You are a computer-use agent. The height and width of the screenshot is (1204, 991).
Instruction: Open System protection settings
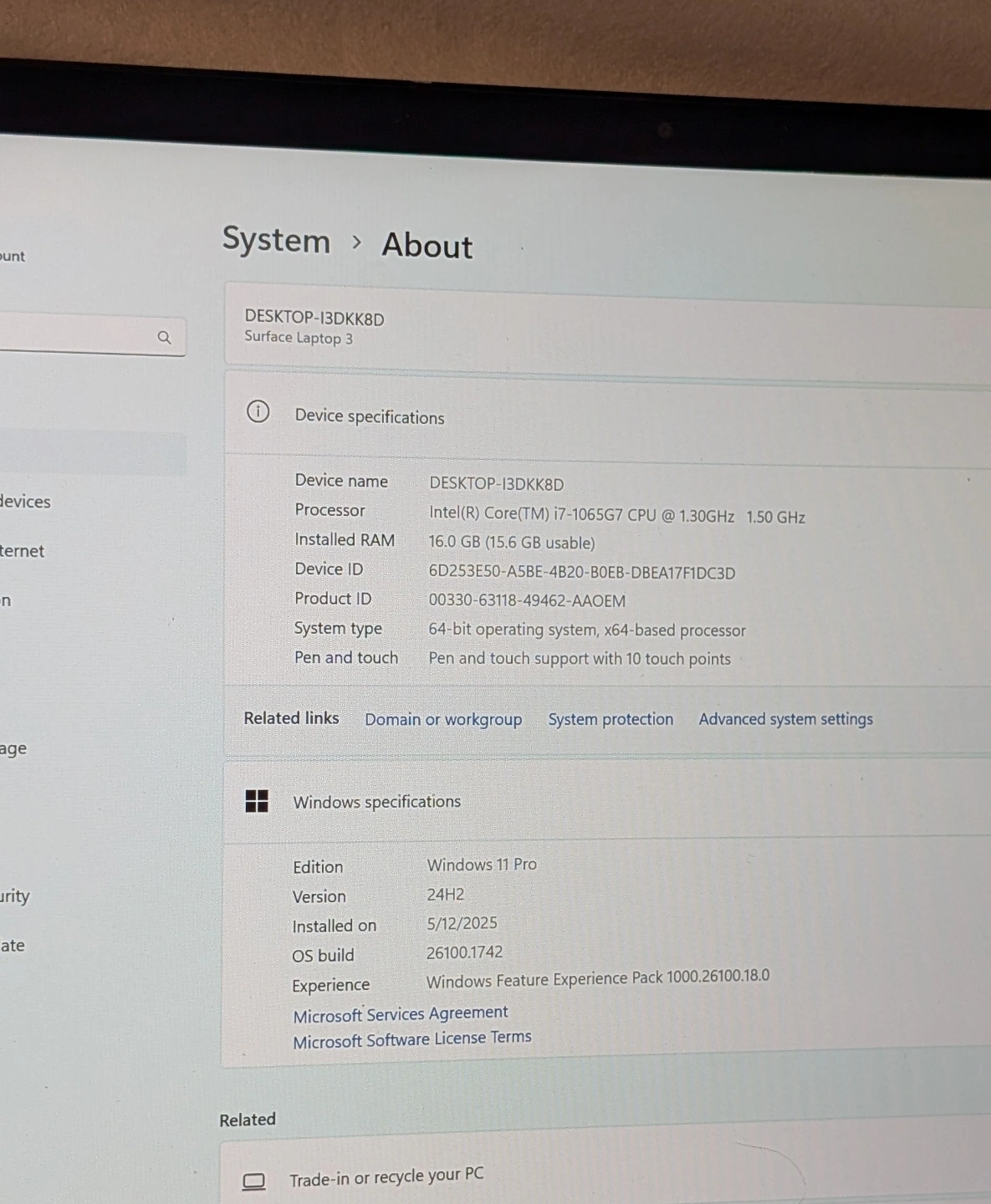click(x=610, y=719)
